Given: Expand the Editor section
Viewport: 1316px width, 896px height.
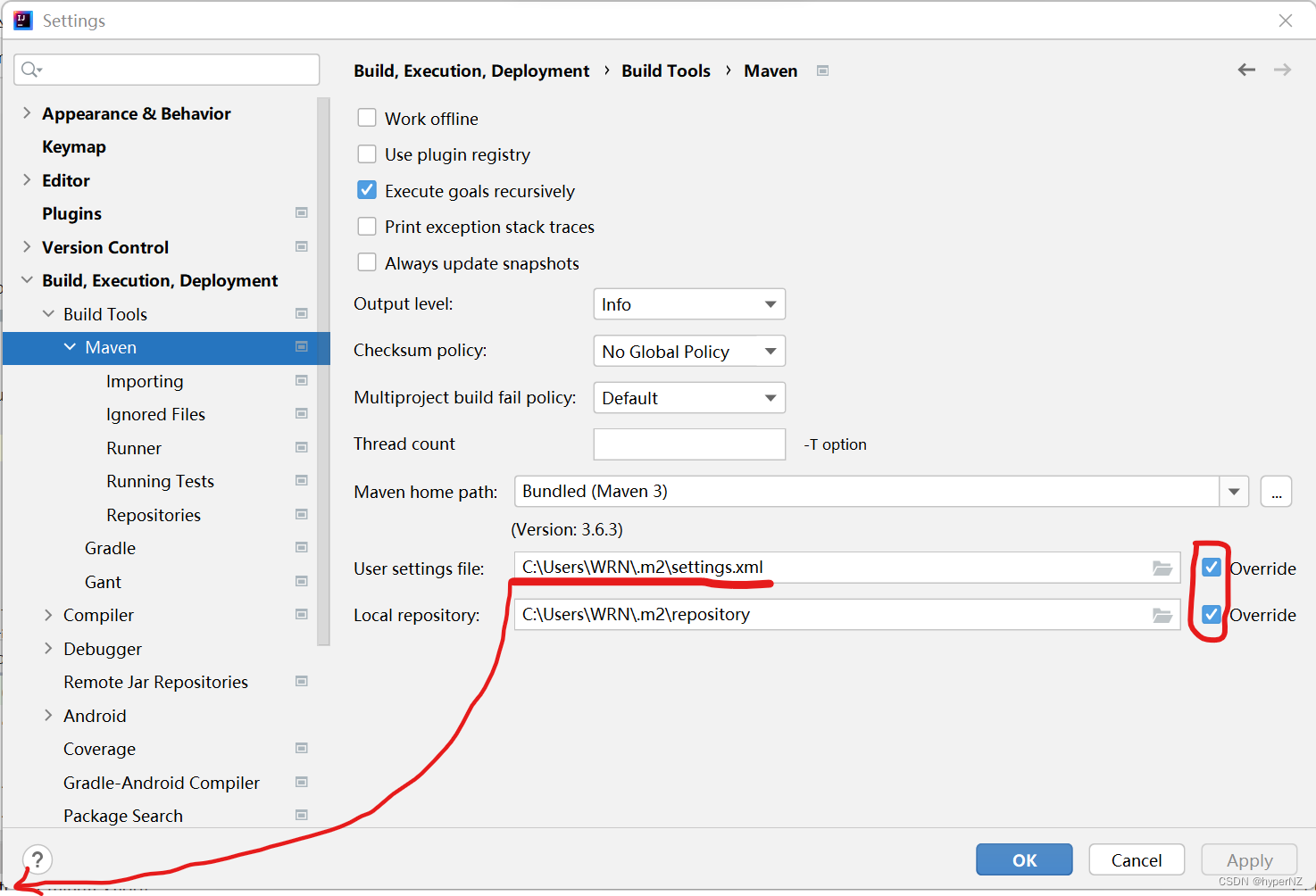Looking at the screenshot, I should [x=27, y=179].
